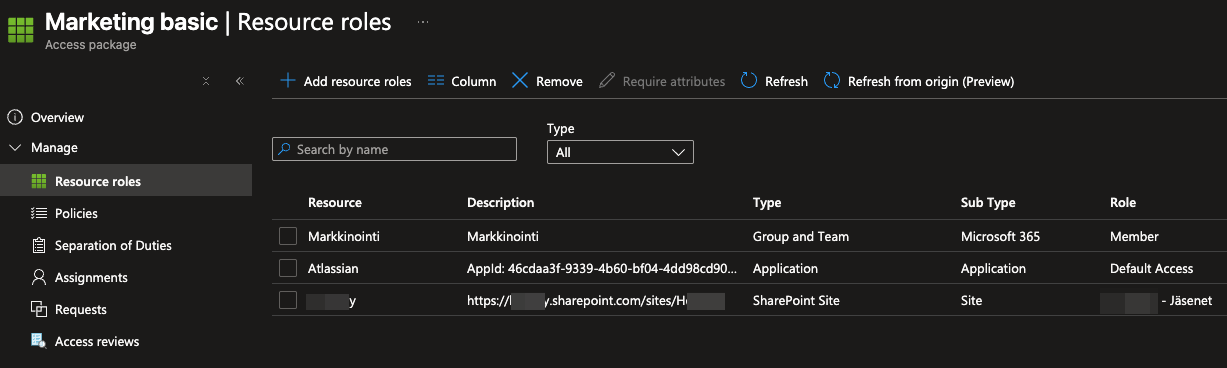This screenshot has height=368, width=1227.
Task: Click the Member role cell
Action: (1134, 236)
